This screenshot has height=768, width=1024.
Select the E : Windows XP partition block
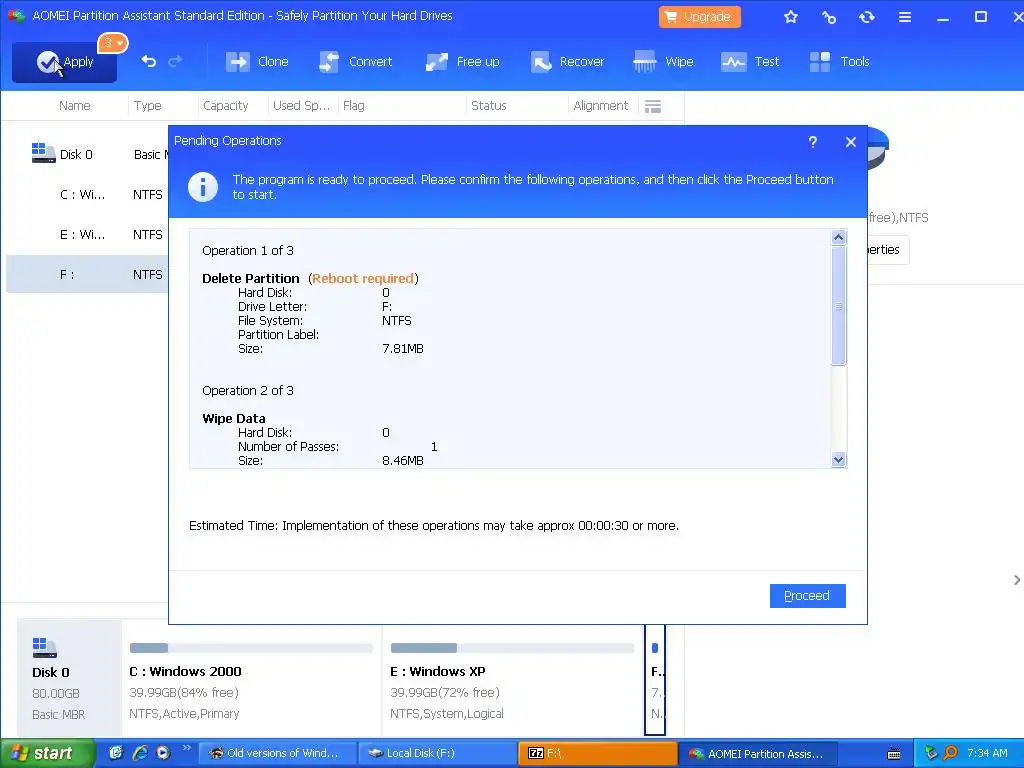[513, 679]
